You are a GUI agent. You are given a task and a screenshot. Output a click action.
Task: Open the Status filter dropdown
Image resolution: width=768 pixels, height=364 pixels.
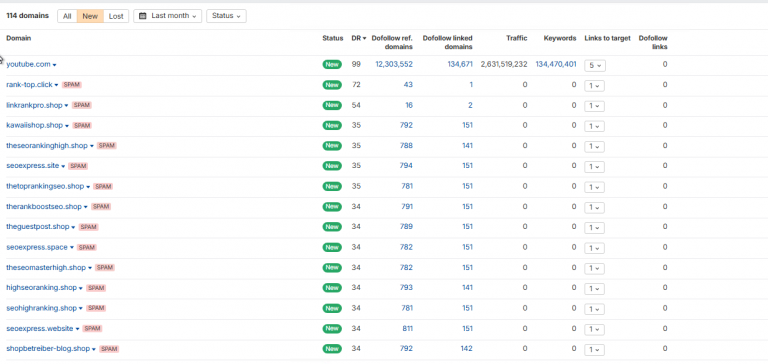click(226, 16)
